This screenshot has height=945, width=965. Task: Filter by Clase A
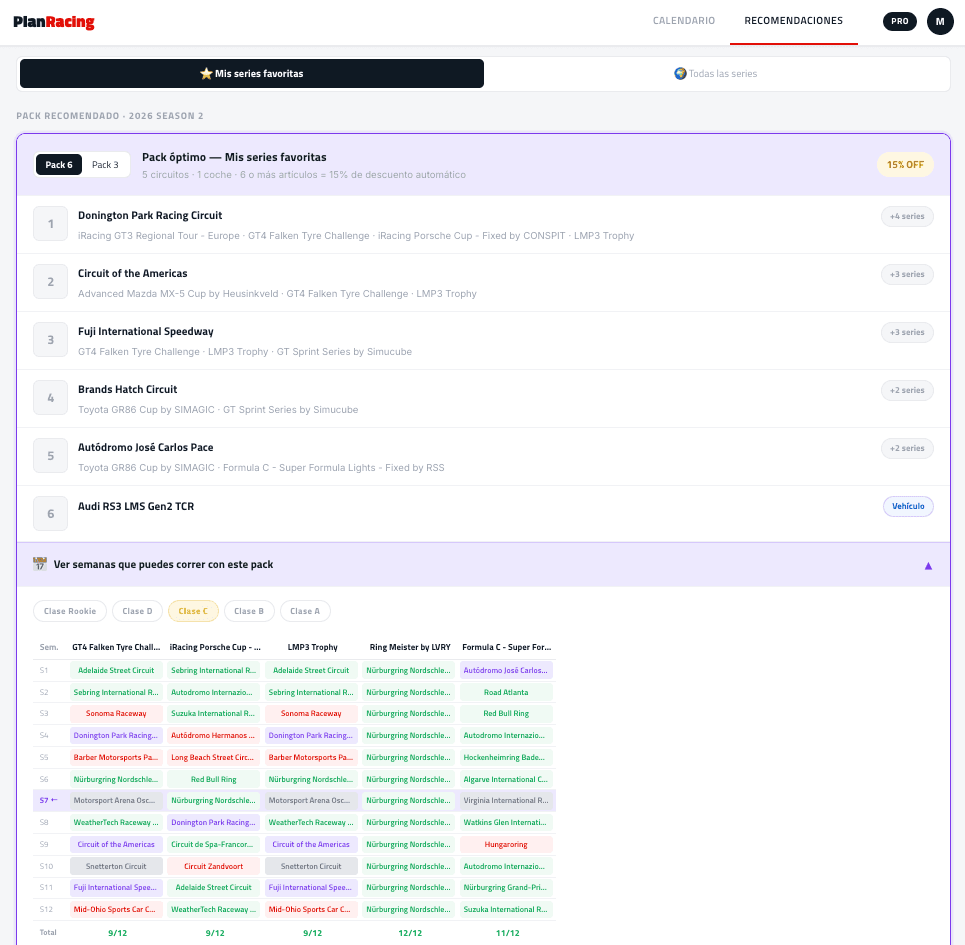click(x=305, y=611)
